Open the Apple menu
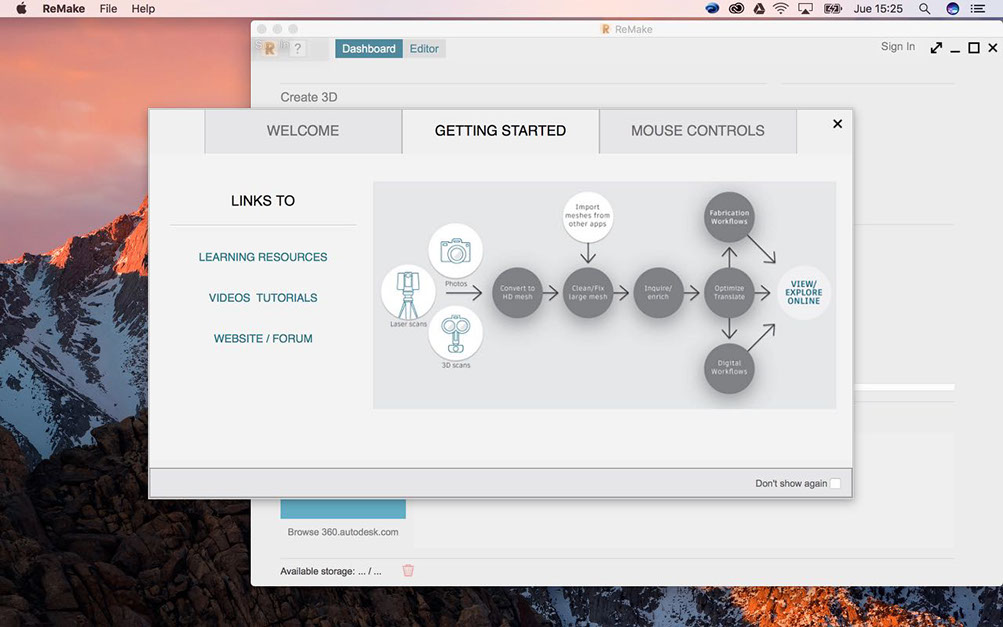Image resolution: width=1003 pixels, height=627 pixels. pos(21,8)
